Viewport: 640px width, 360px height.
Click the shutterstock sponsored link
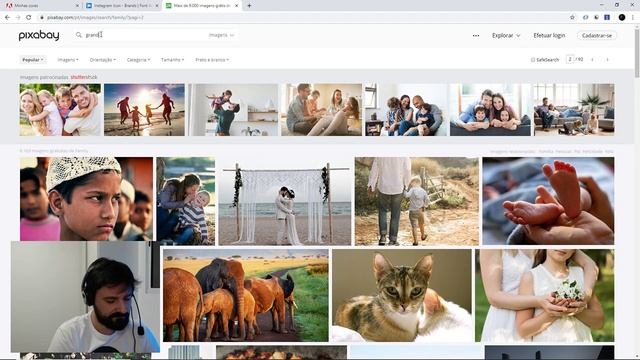click(84, 77)
